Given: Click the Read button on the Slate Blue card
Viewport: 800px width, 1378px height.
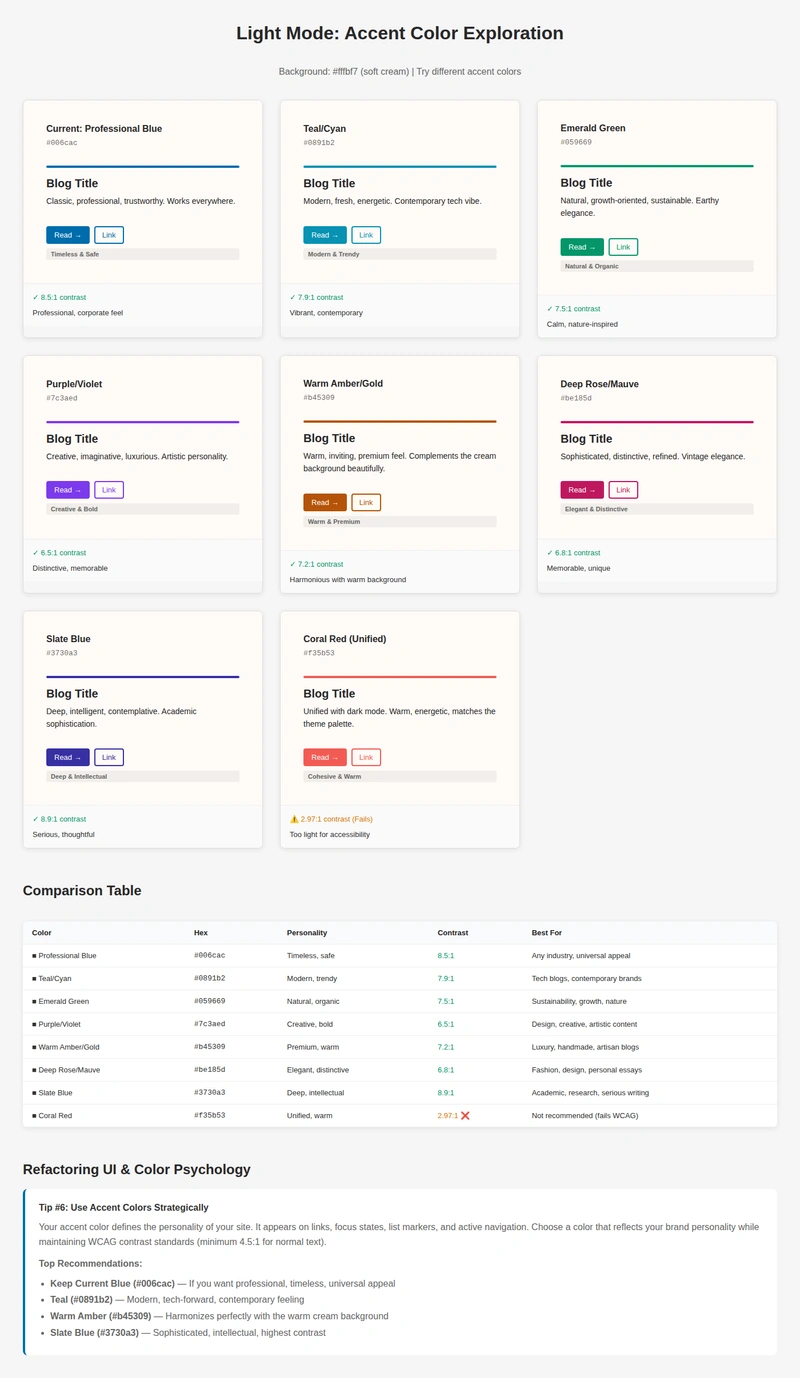Looking at the screenshot, I should 67,756.
